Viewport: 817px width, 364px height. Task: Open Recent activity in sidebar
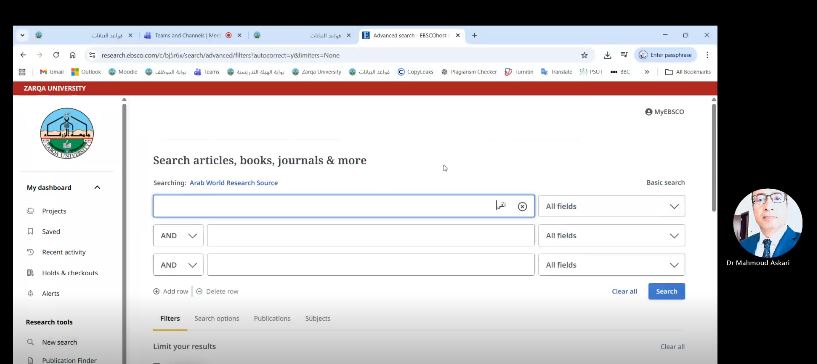(x=63, y=252)
